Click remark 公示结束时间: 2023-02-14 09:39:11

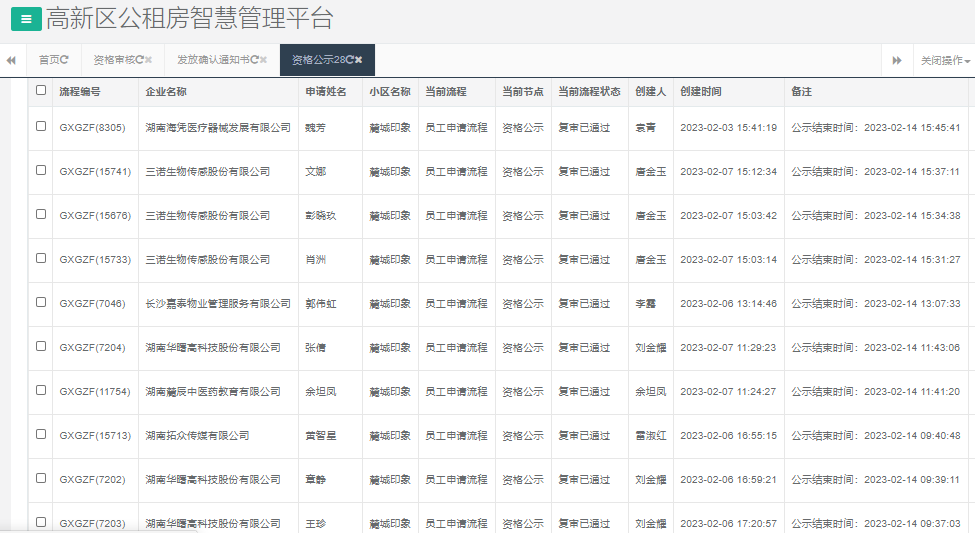click(876, 480)
